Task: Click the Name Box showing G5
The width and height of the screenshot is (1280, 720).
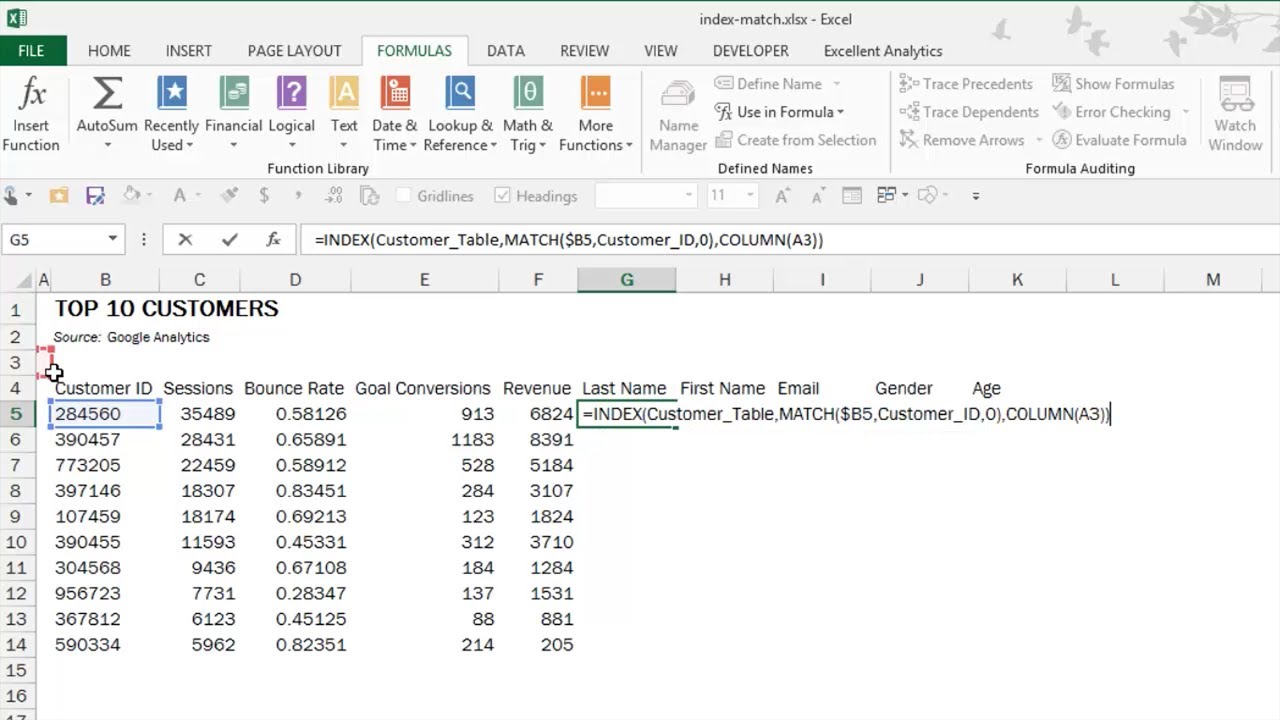Action: click(51, 240)
